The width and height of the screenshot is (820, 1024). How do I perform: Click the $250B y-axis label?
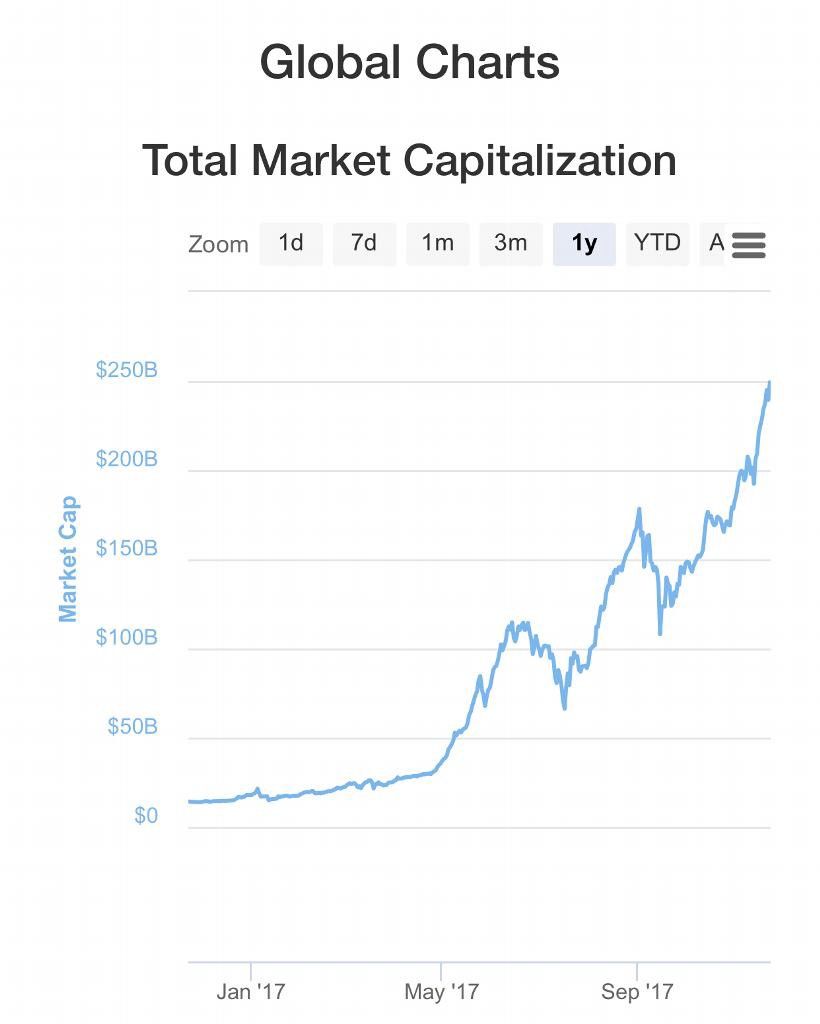point(127,370)
